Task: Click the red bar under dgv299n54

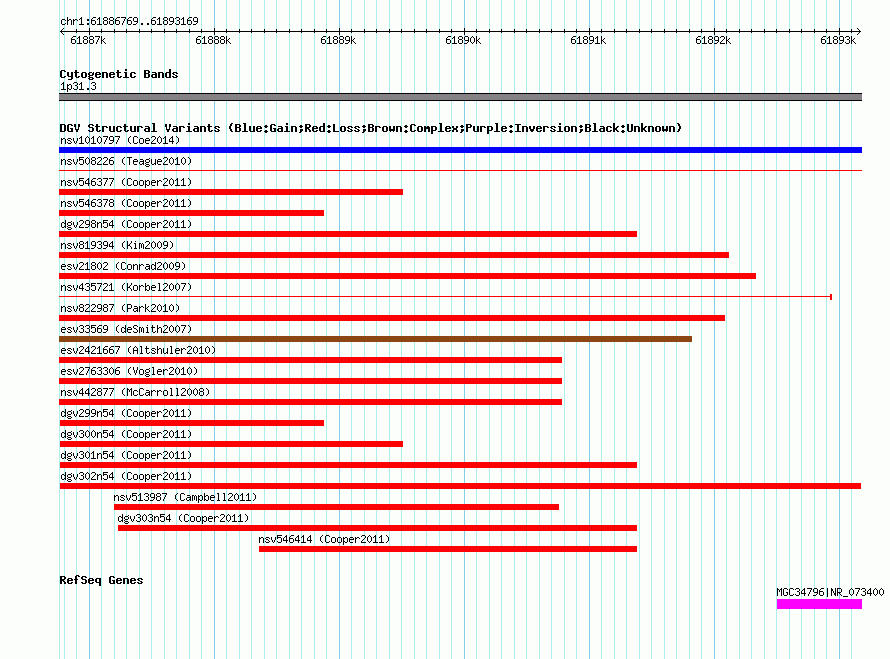Action: (x=191, y=423)
